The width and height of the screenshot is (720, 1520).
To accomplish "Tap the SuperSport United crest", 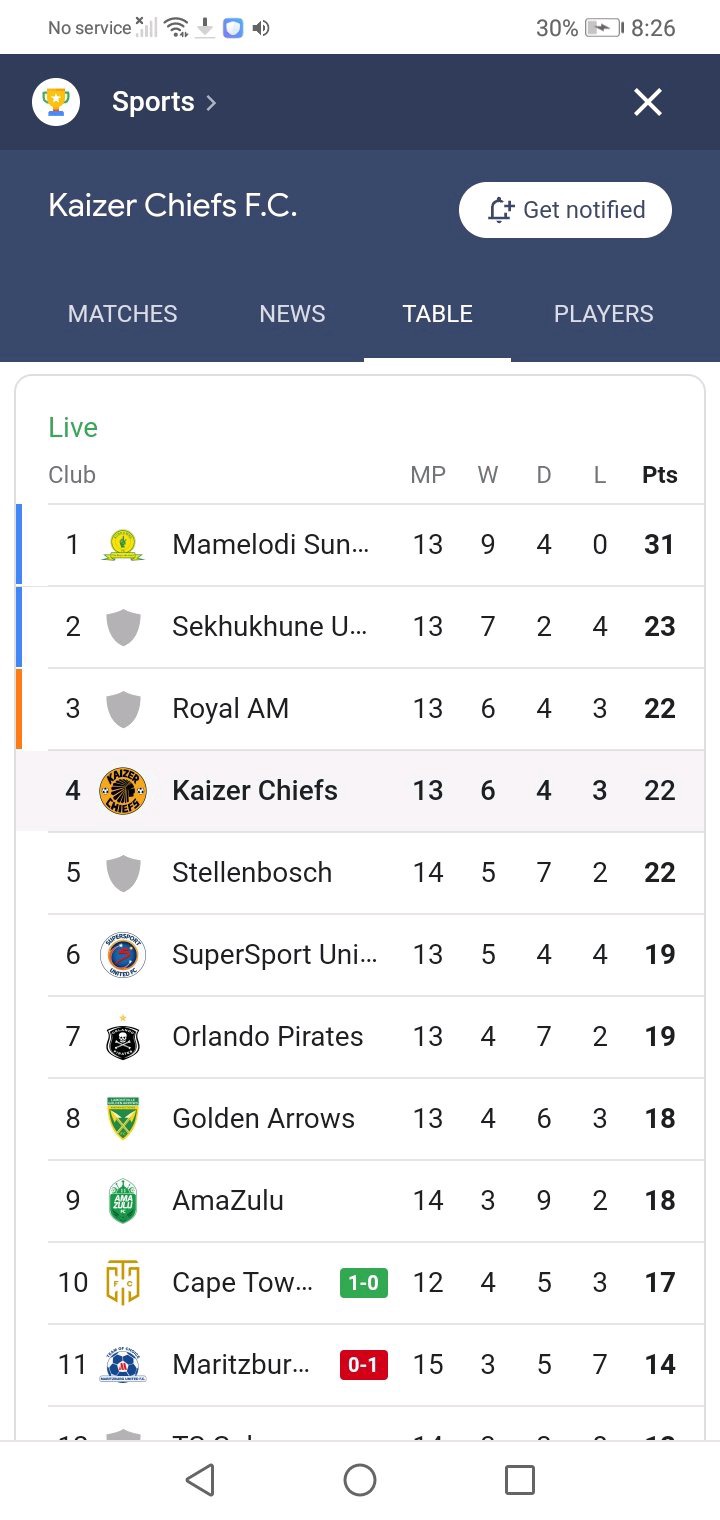I will [123, 955].
